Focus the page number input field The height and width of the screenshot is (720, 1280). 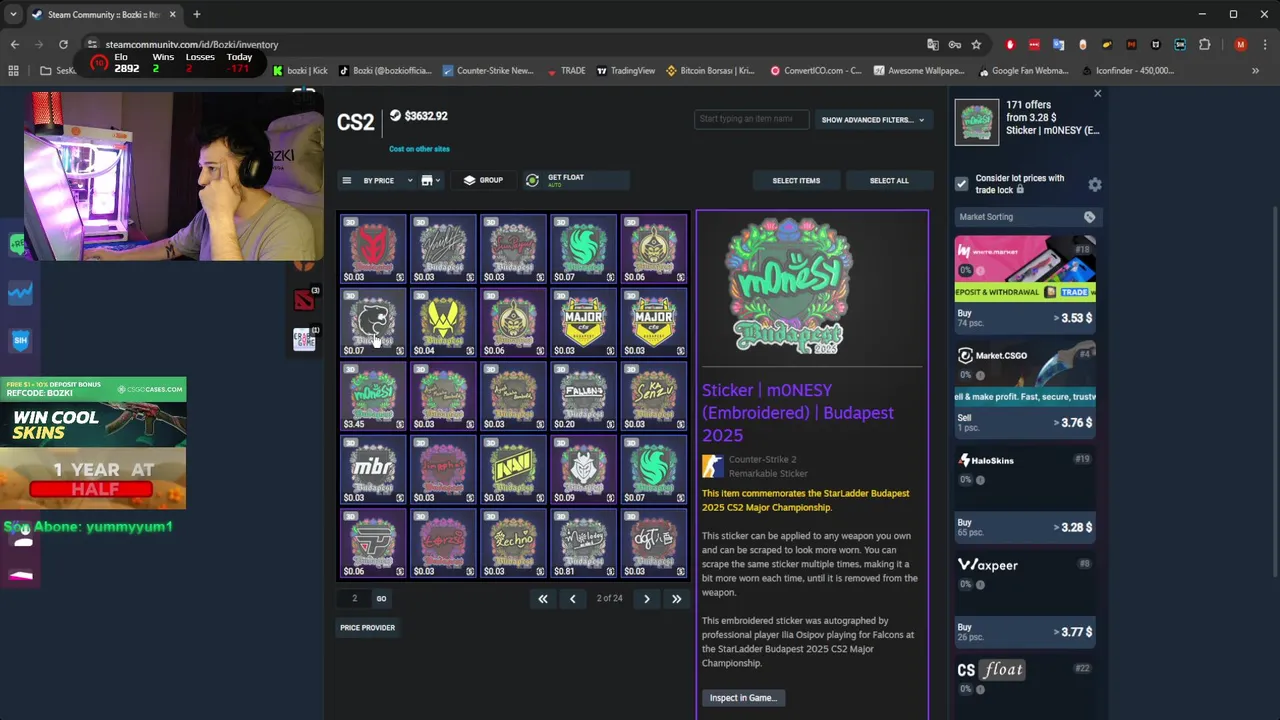(354, 599)
